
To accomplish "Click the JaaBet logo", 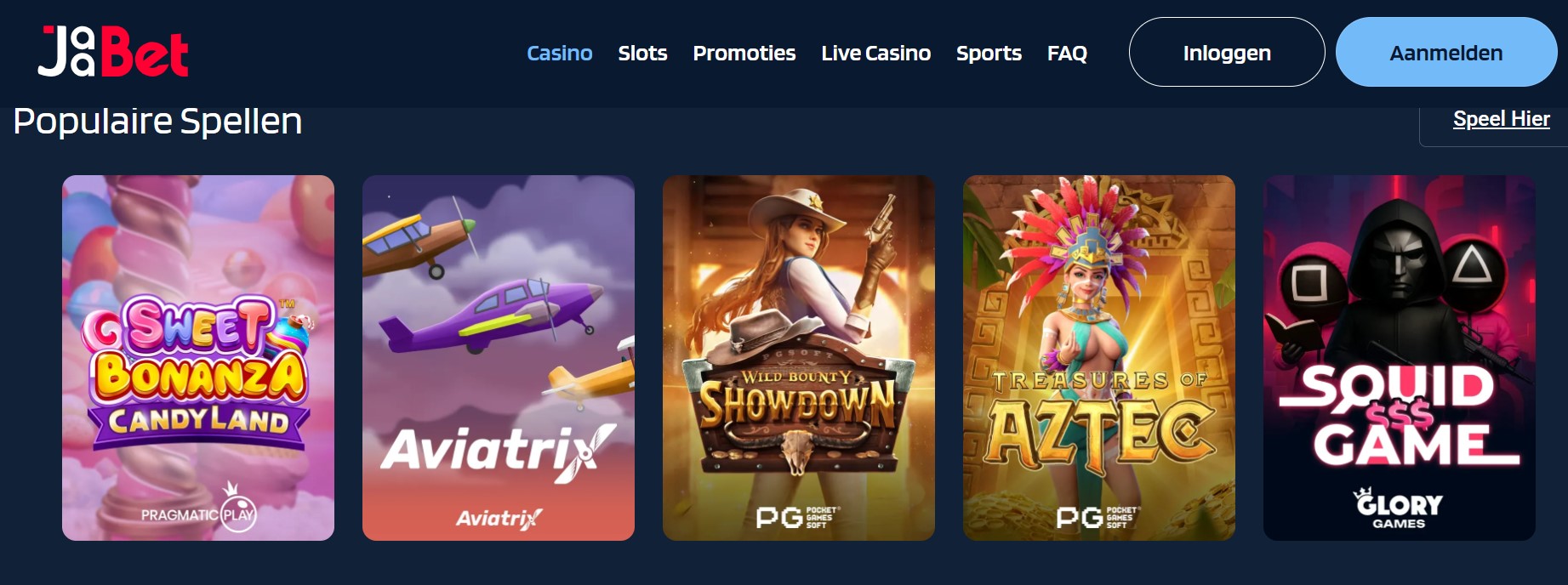I will pyautogui.click(x=113, y=52).
